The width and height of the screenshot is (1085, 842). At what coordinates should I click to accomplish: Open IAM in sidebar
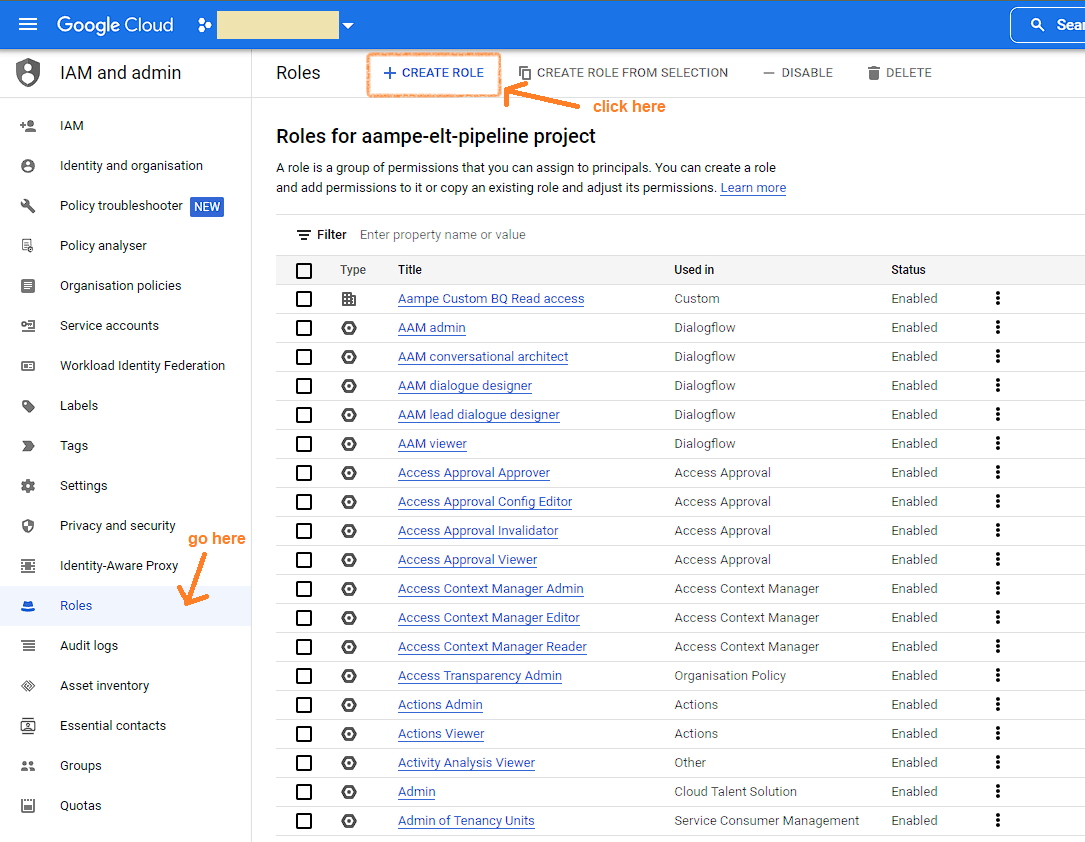click(x=71, y=126)
